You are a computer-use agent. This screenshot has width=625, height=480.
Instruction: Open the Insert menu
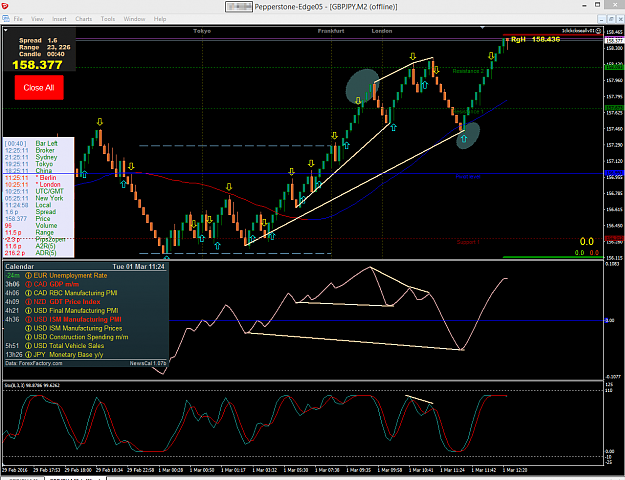59,19
